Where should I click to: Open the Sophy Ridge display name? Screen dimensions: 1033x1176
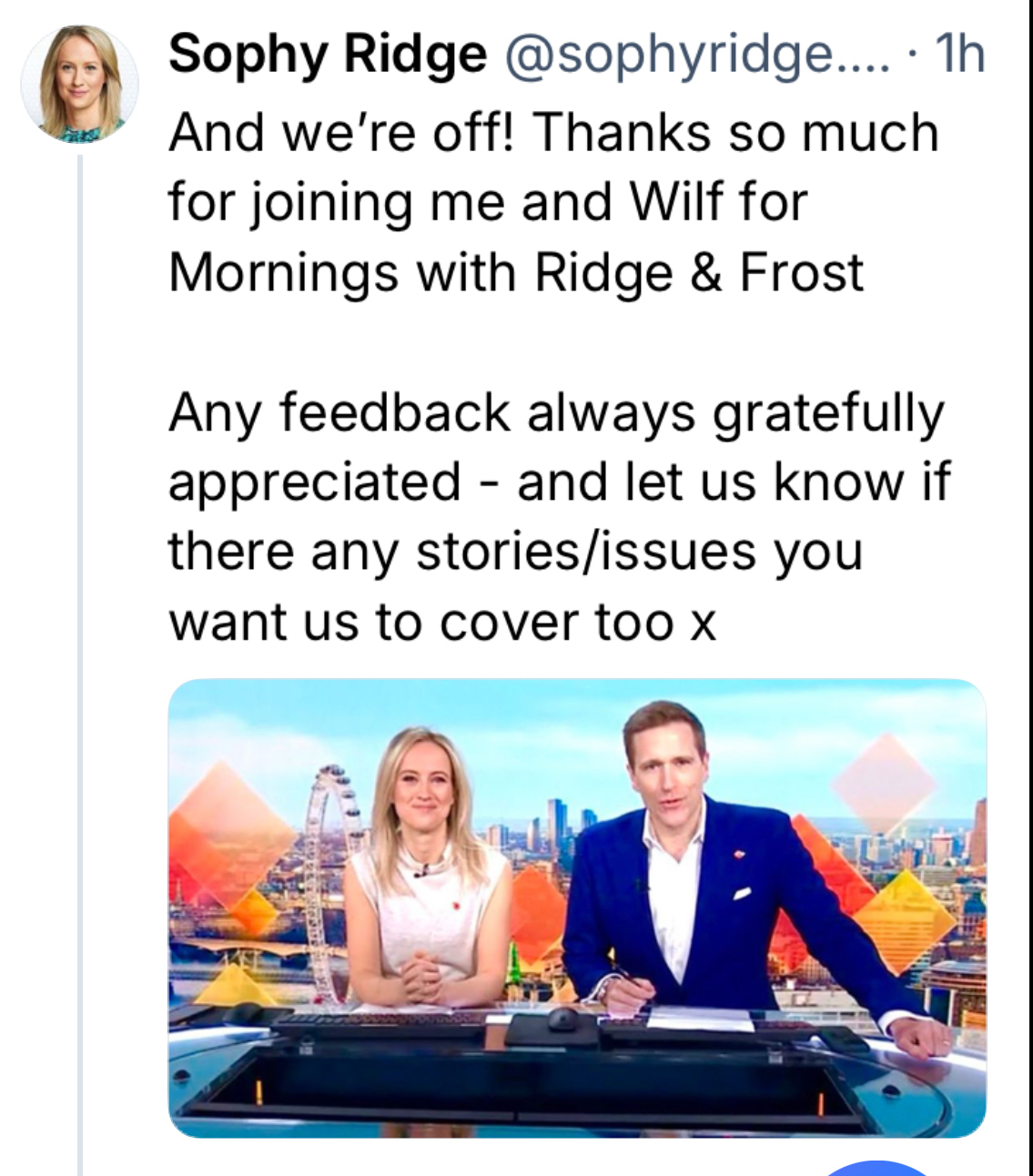[328, 54]
